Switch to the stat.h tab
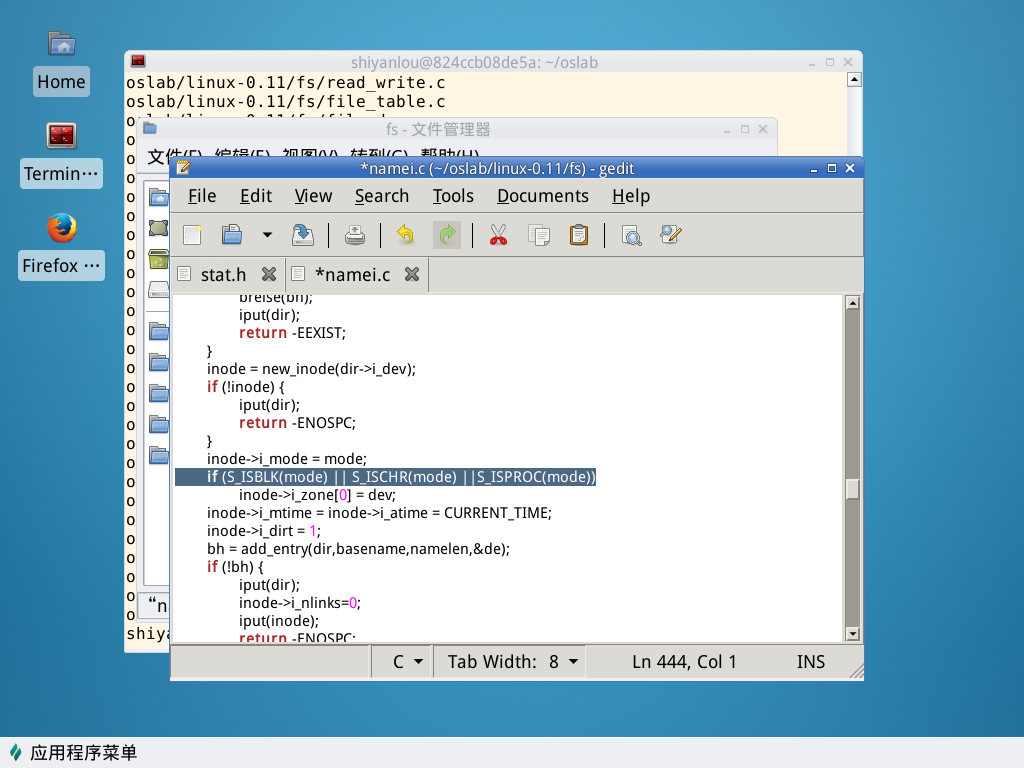The image size is (1024, 768). 222,274
